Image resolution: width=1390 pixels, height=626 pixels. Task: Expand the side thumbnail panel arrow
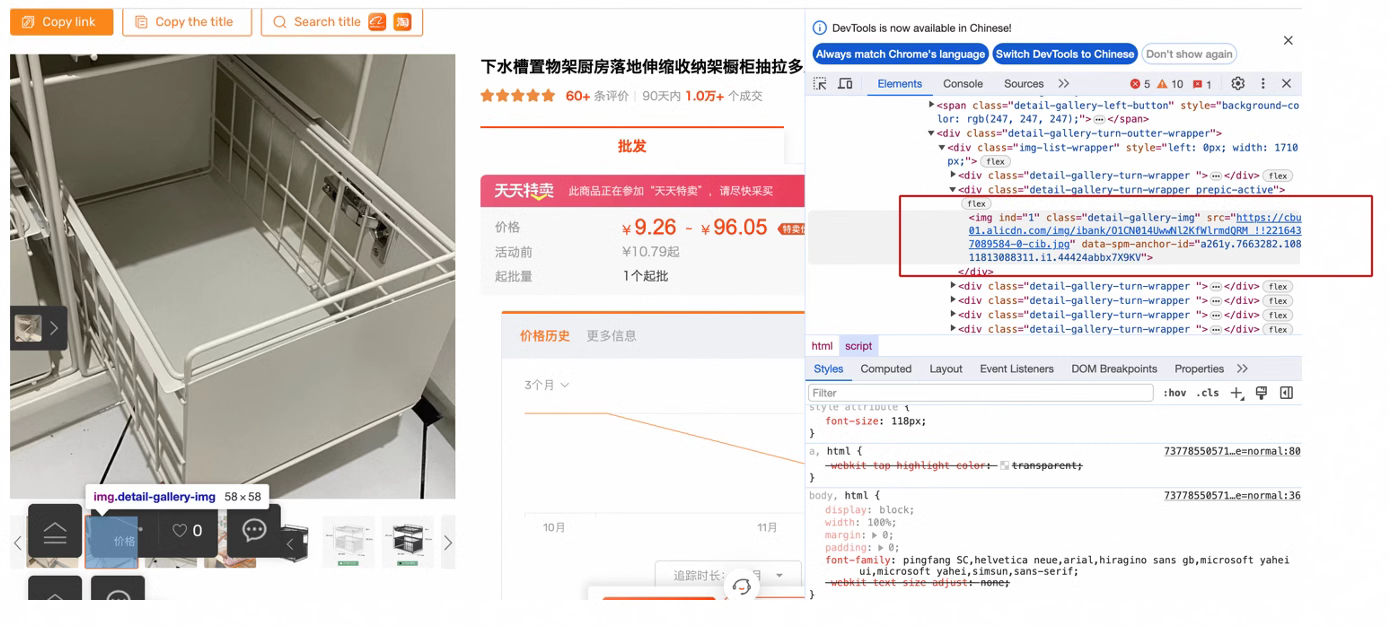54,328
